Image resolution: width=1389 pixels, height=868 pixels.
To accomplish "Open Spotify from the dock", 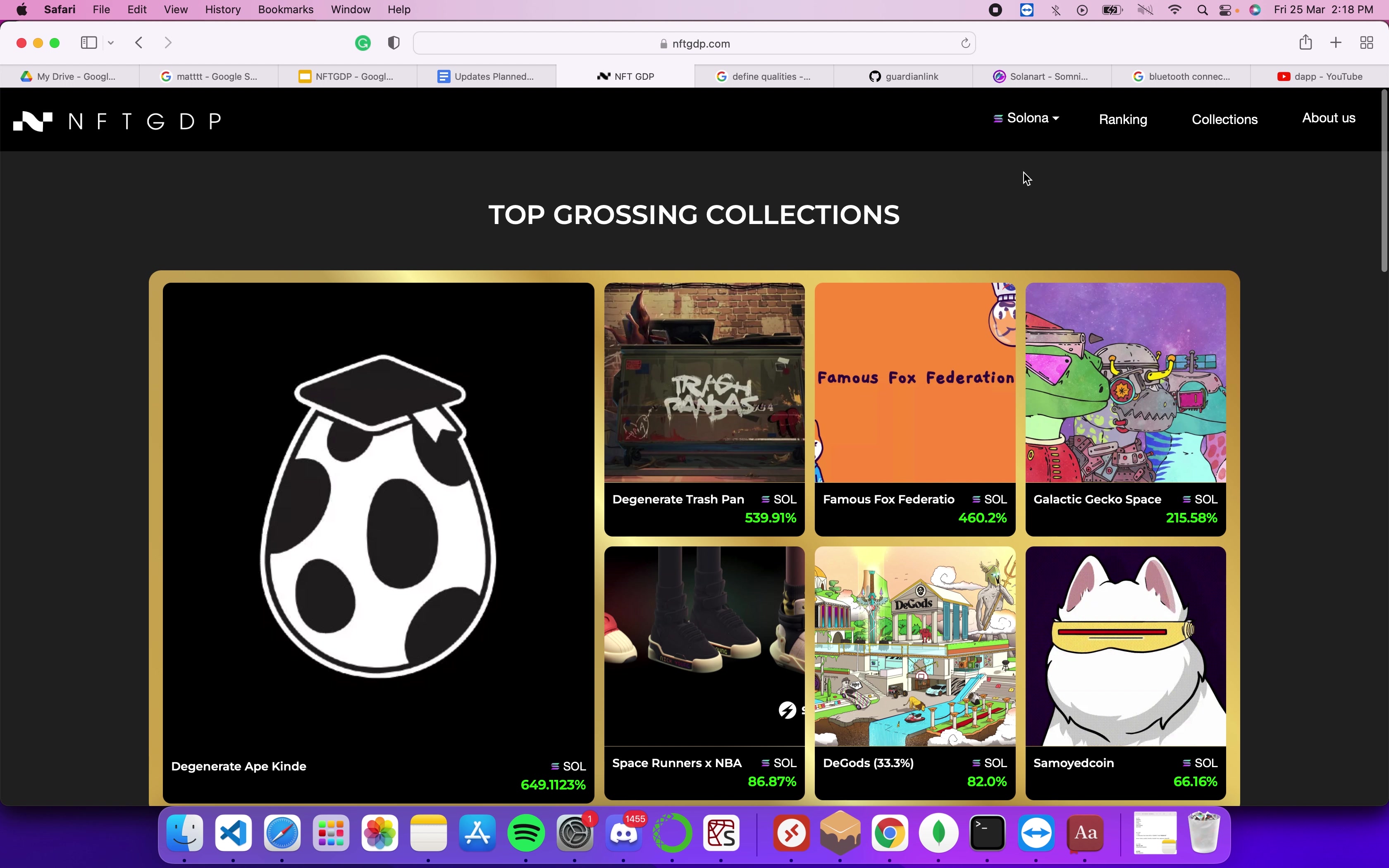I will [526, 833].
